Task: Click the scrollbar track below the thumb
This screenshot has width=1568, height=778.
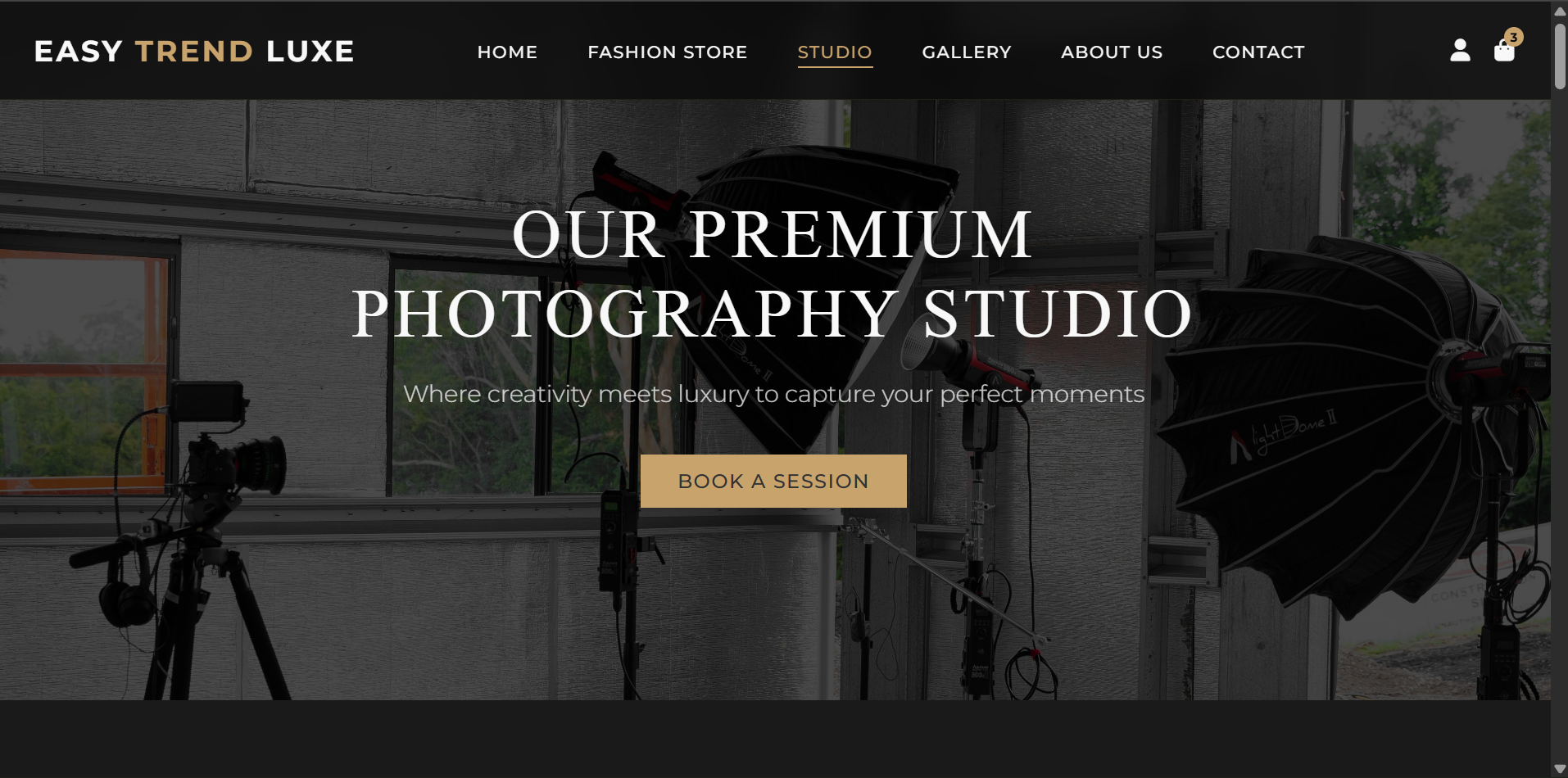Action: 1560,426
